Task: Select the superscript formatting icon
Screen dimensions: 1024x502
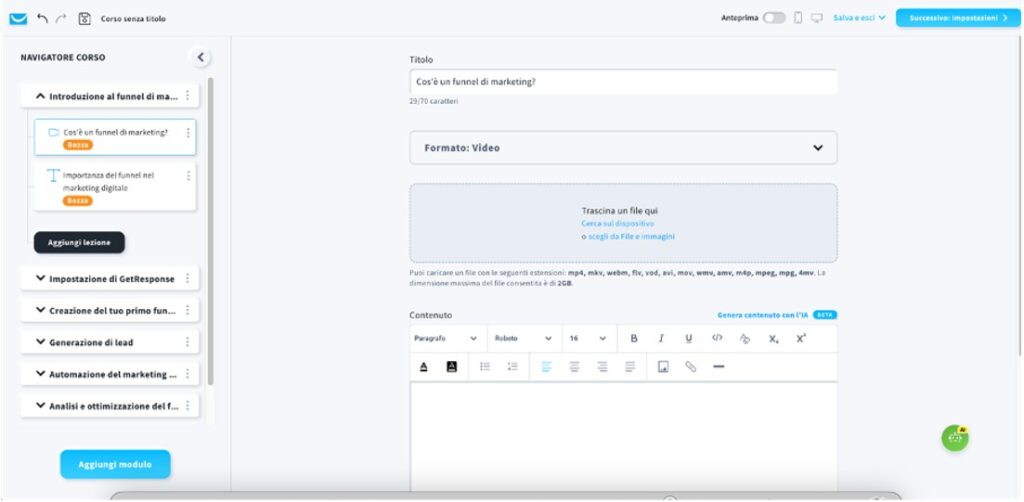Action: pos(801,338)
